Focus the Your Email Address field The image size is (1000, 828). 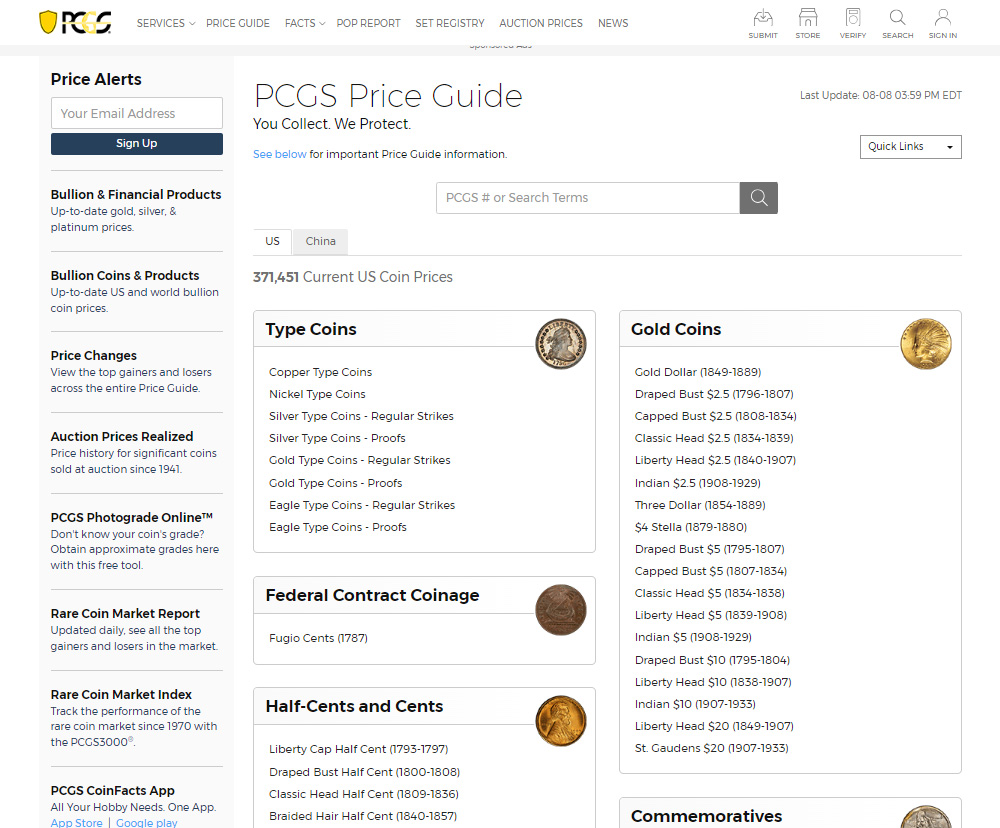[x=137, y=113]
